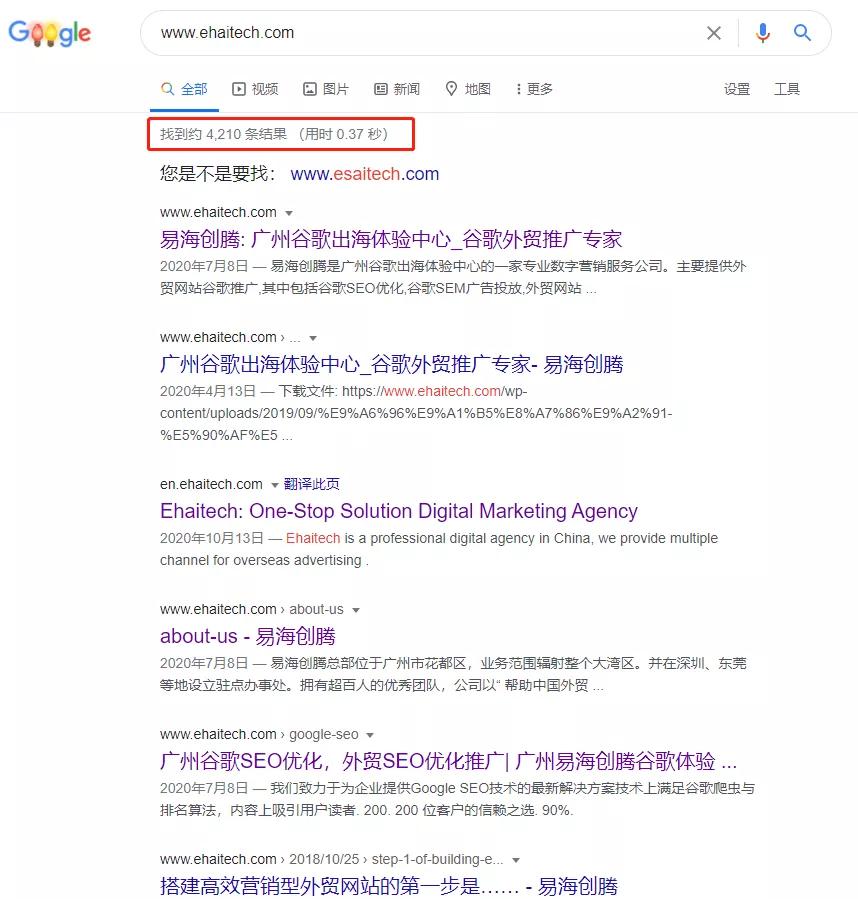Click 翻译此页 link
This screenshot has width=858, height=899.
coord(311,484)
